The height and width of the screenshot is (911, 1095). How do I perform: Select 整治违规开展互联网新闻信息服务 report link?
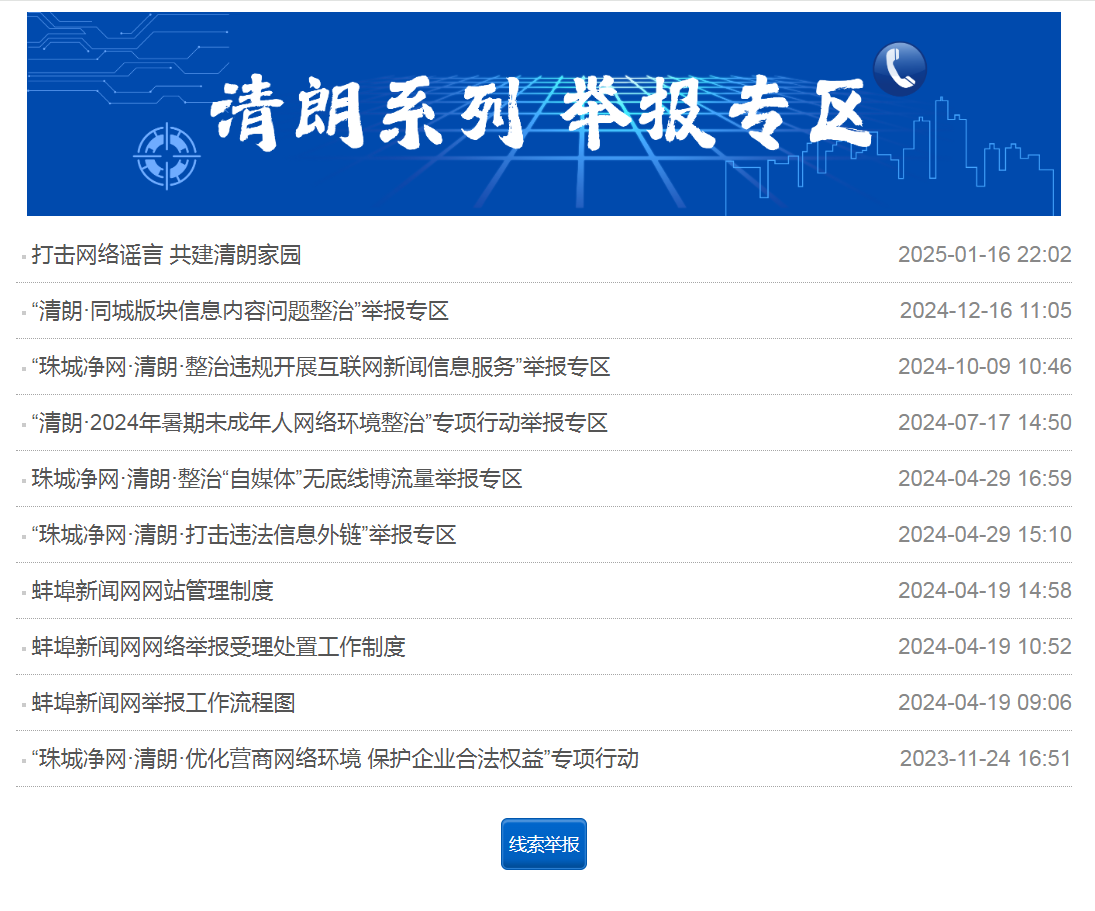[x=320, y=367]
